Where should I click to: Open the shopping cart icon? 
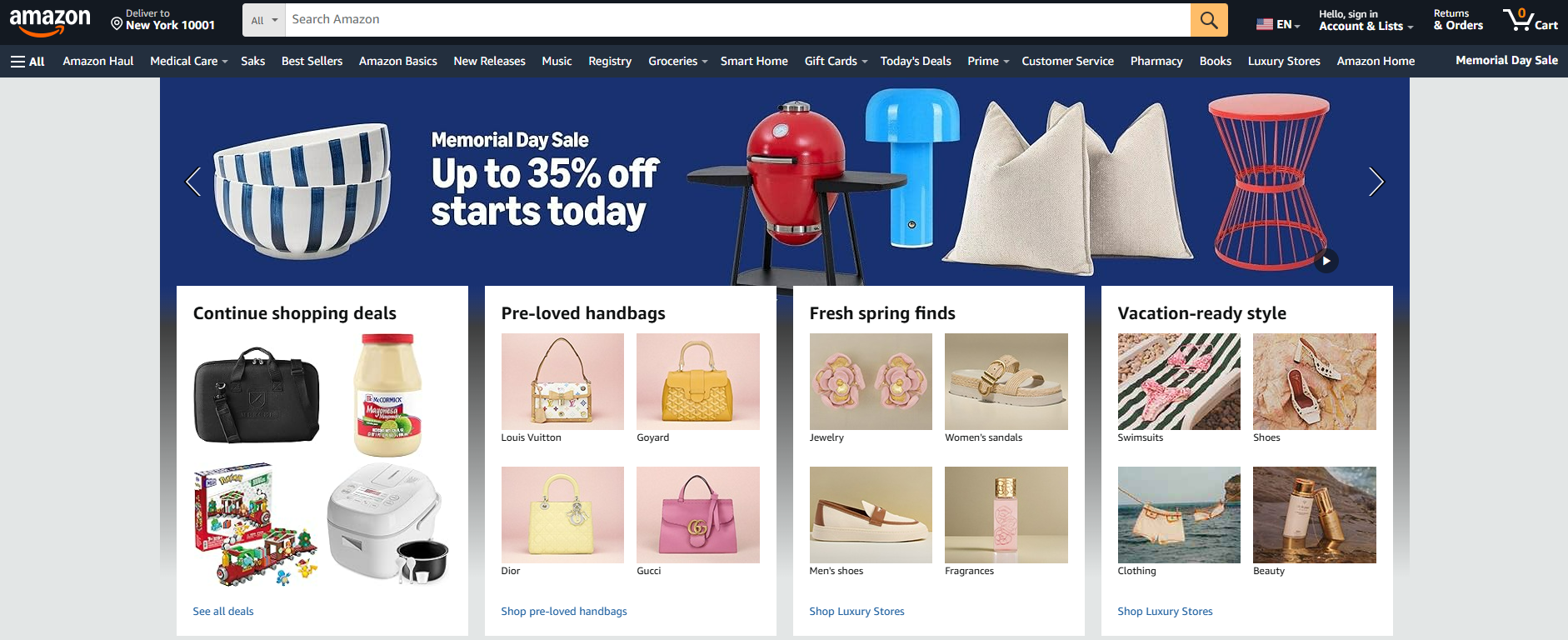point(1530,20)
